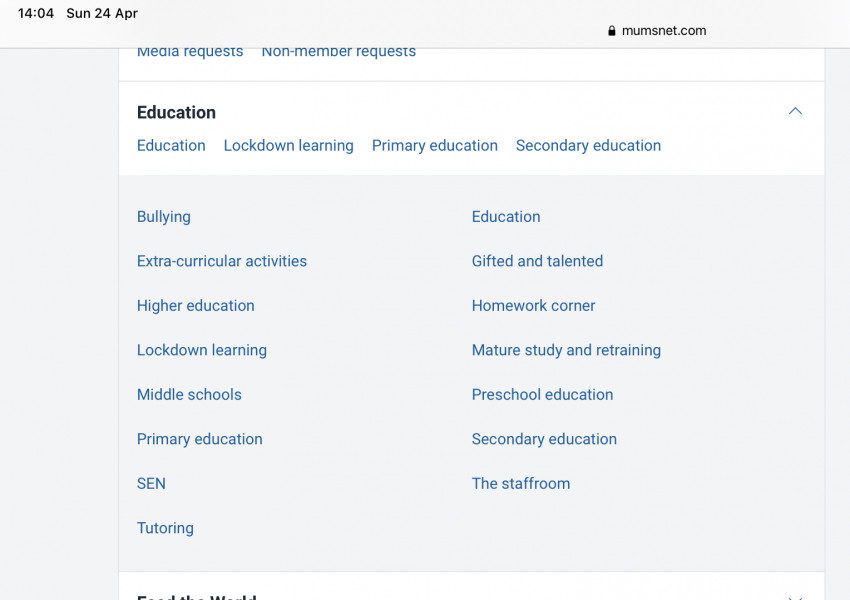Image resolution: width=850 pixels, height=600 pixels.
Task: Open Homework corner
Action: (x=533, y=305)
